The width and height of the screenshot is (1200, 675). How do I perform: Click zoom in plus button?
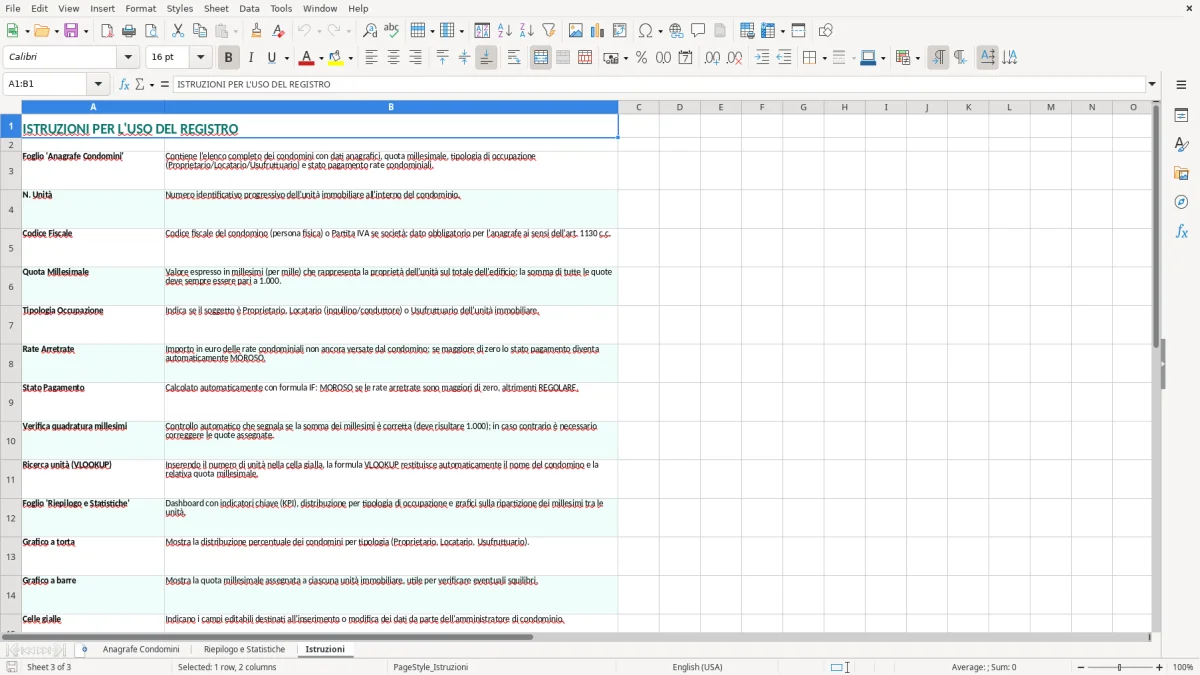1160,667
